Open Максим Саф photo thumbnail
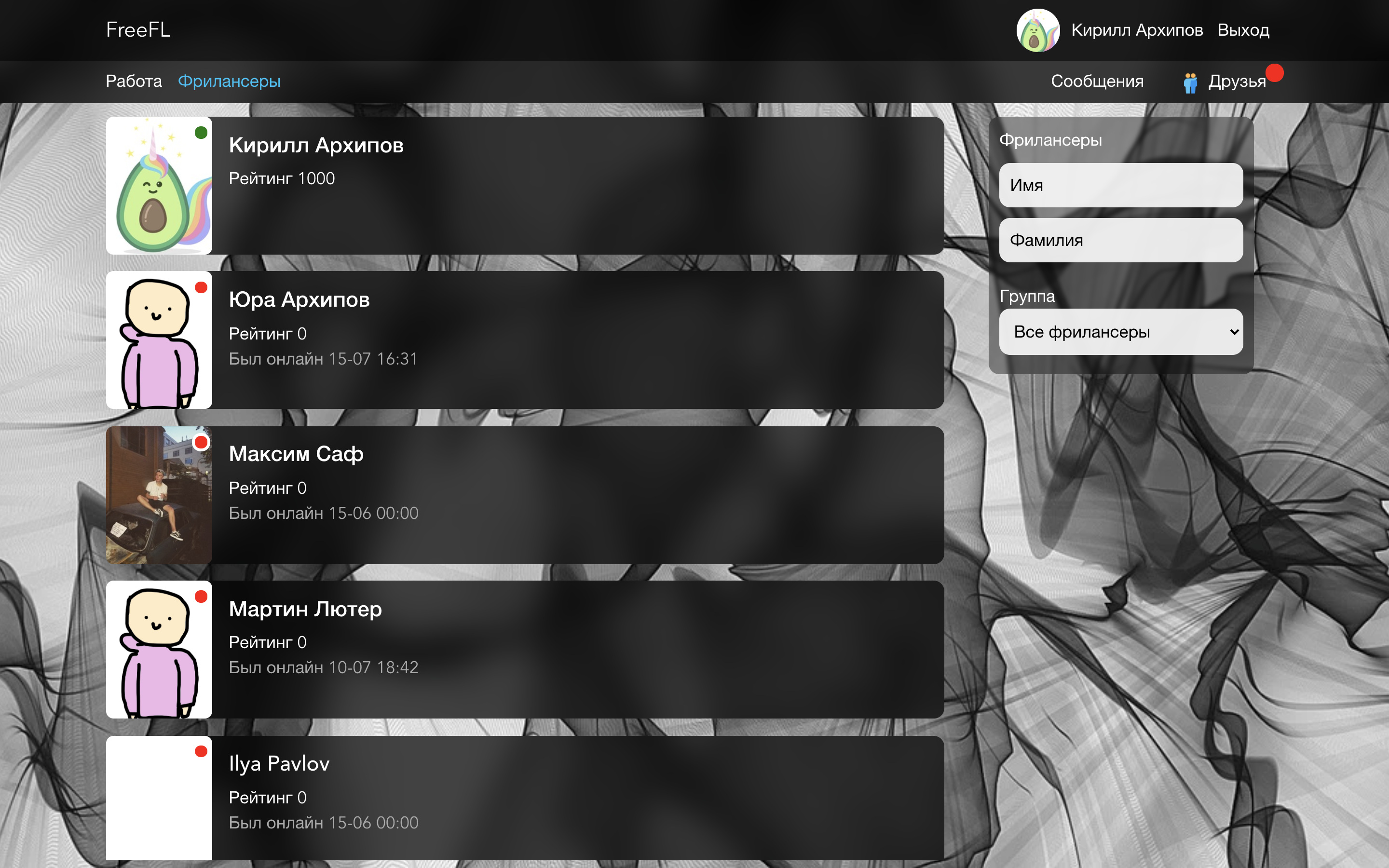This screenshot has height=868, width=1389. coord(159,495)
